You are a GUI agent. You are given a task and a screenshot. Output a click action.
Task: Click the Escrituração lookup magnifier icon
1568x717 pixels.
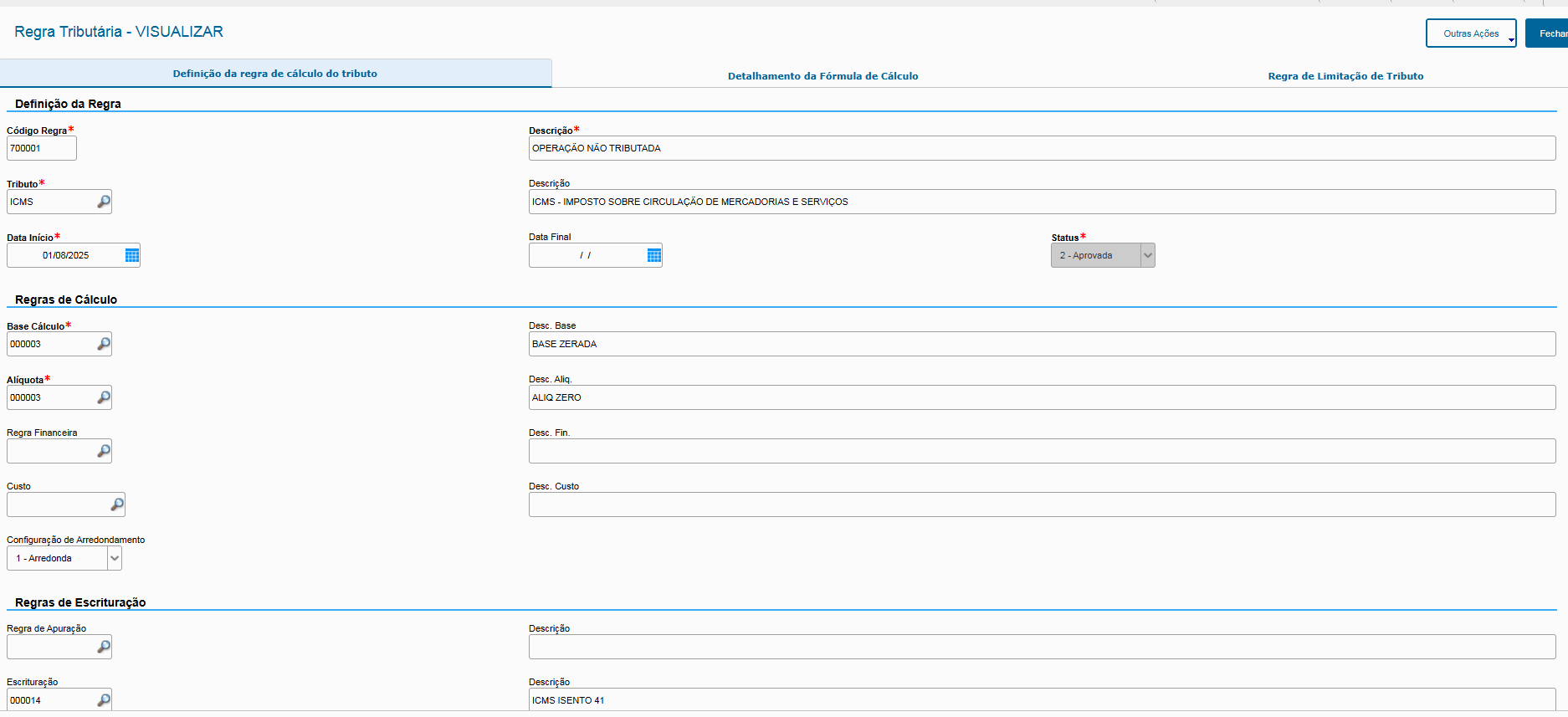pyautogui.click(x=104, y=700)
